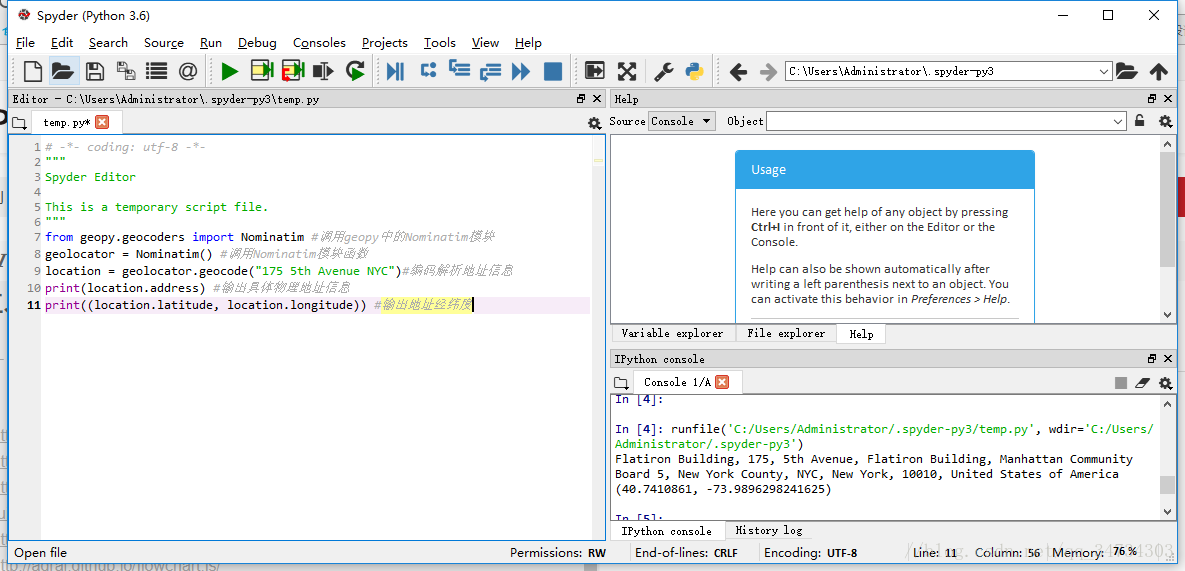Maximize the current pane icon
The image size is (1185, 571).
coord(595,71)
